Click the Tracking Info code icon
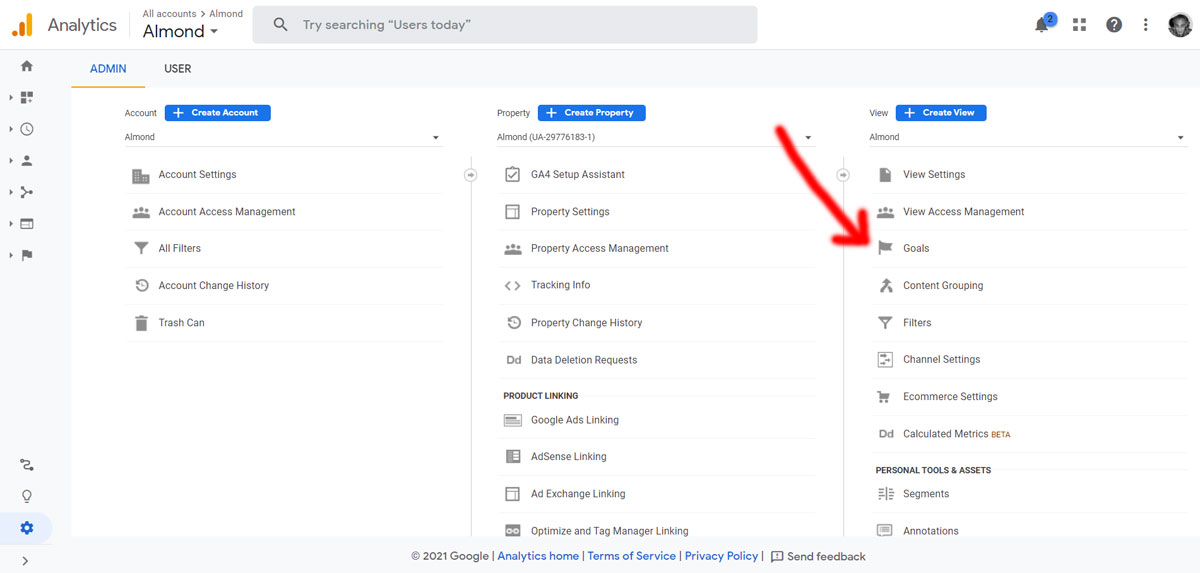The width and height of the screenshot is (1200, 573). (513, 286)
